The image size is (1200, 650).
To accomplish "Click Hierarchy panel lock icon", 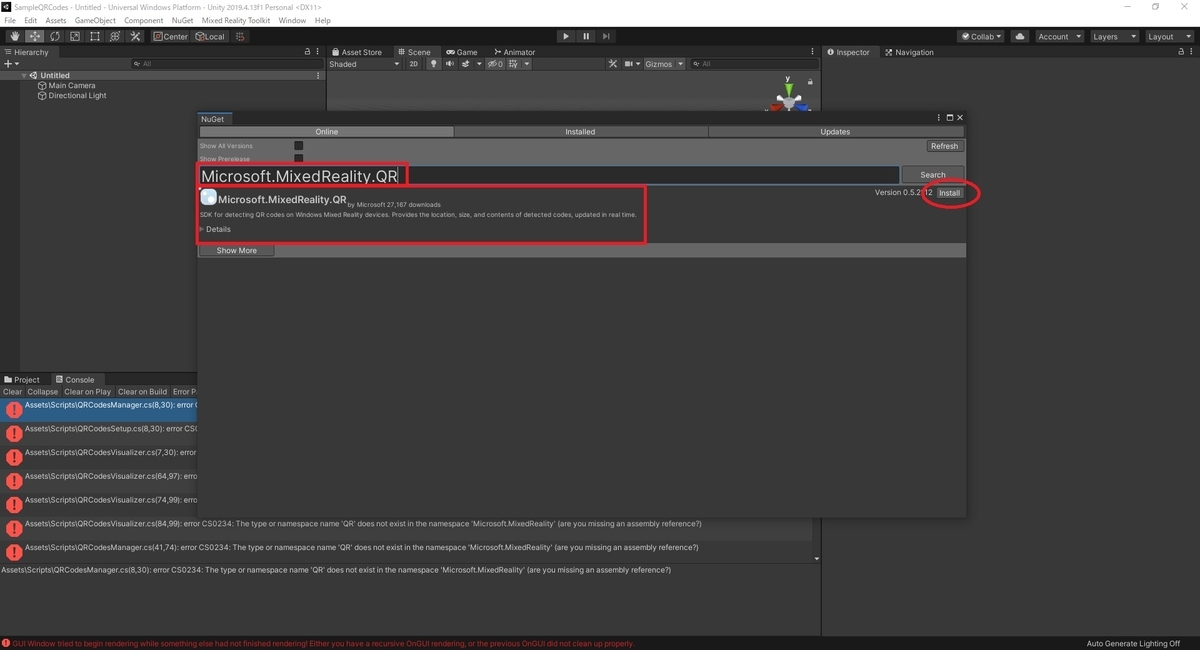I will pos(307,52).
